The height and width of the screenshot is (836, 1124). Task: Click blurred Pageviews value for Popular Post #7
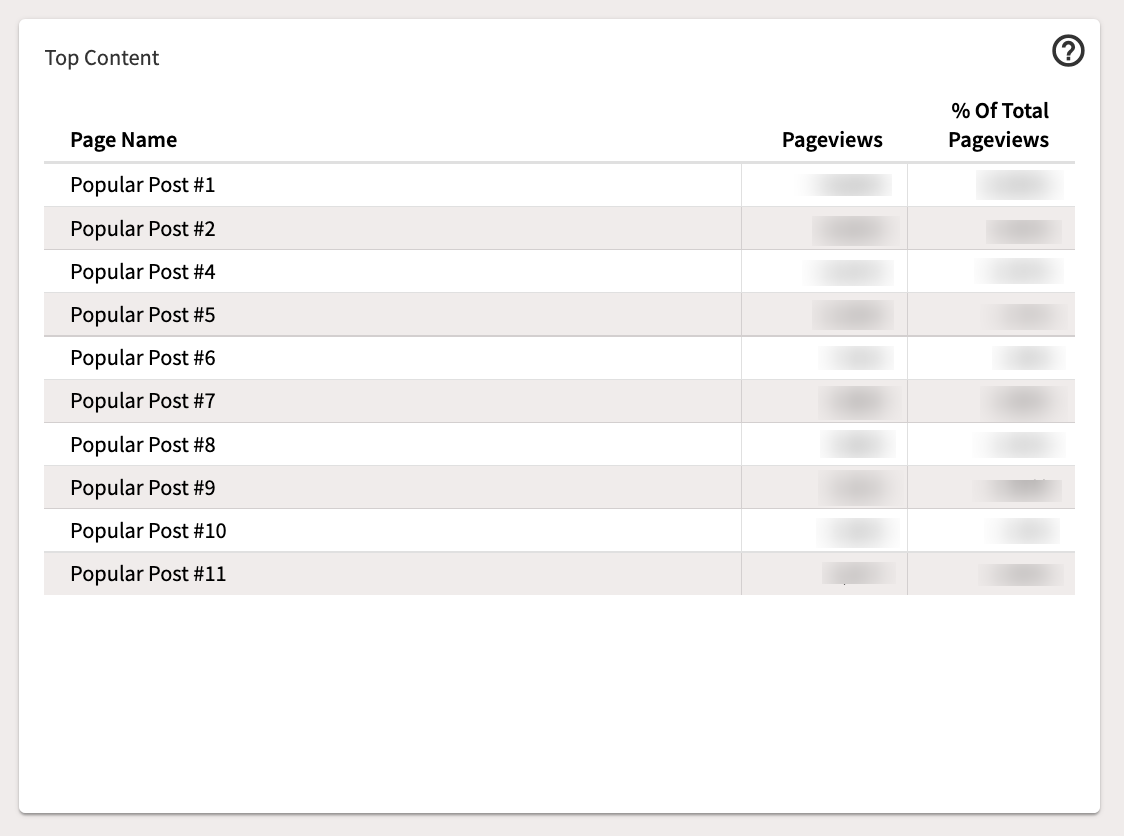tap(859, 402)
